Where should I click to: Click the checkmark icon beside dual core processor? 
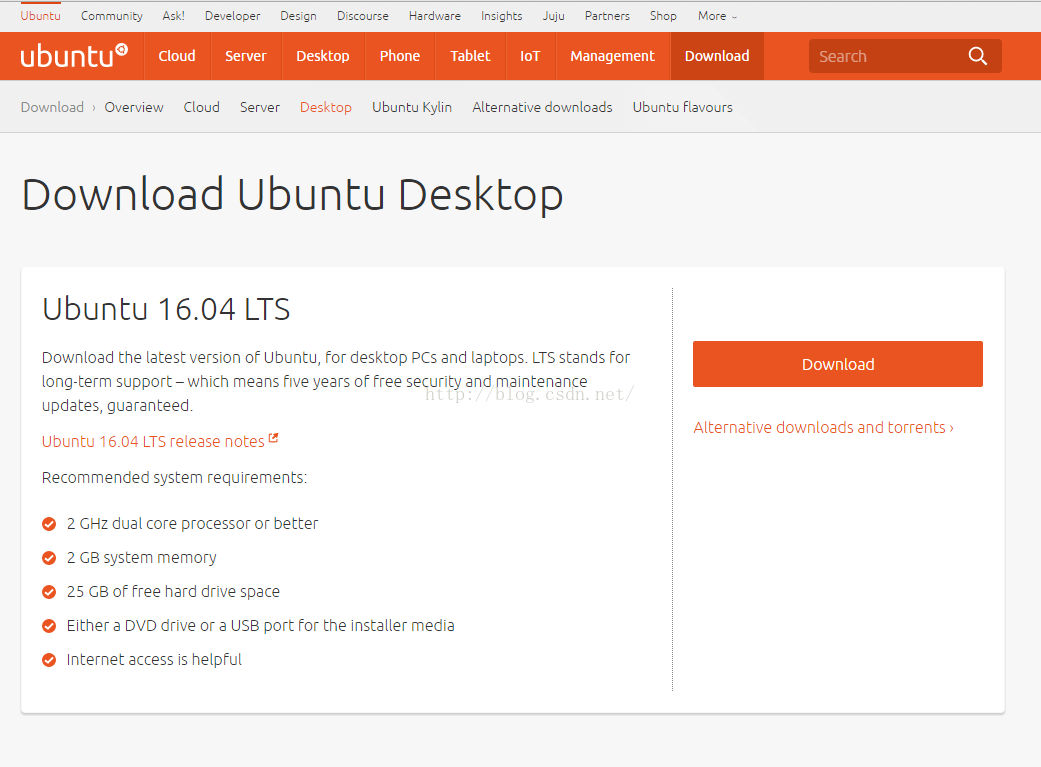[x=49, y=524]
